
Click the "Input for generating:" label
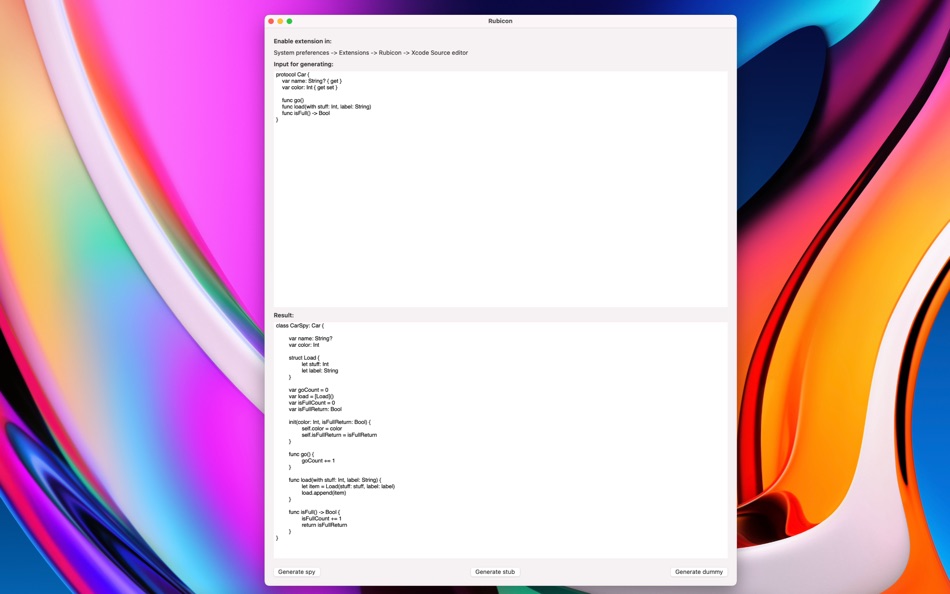tap(304, 64)
